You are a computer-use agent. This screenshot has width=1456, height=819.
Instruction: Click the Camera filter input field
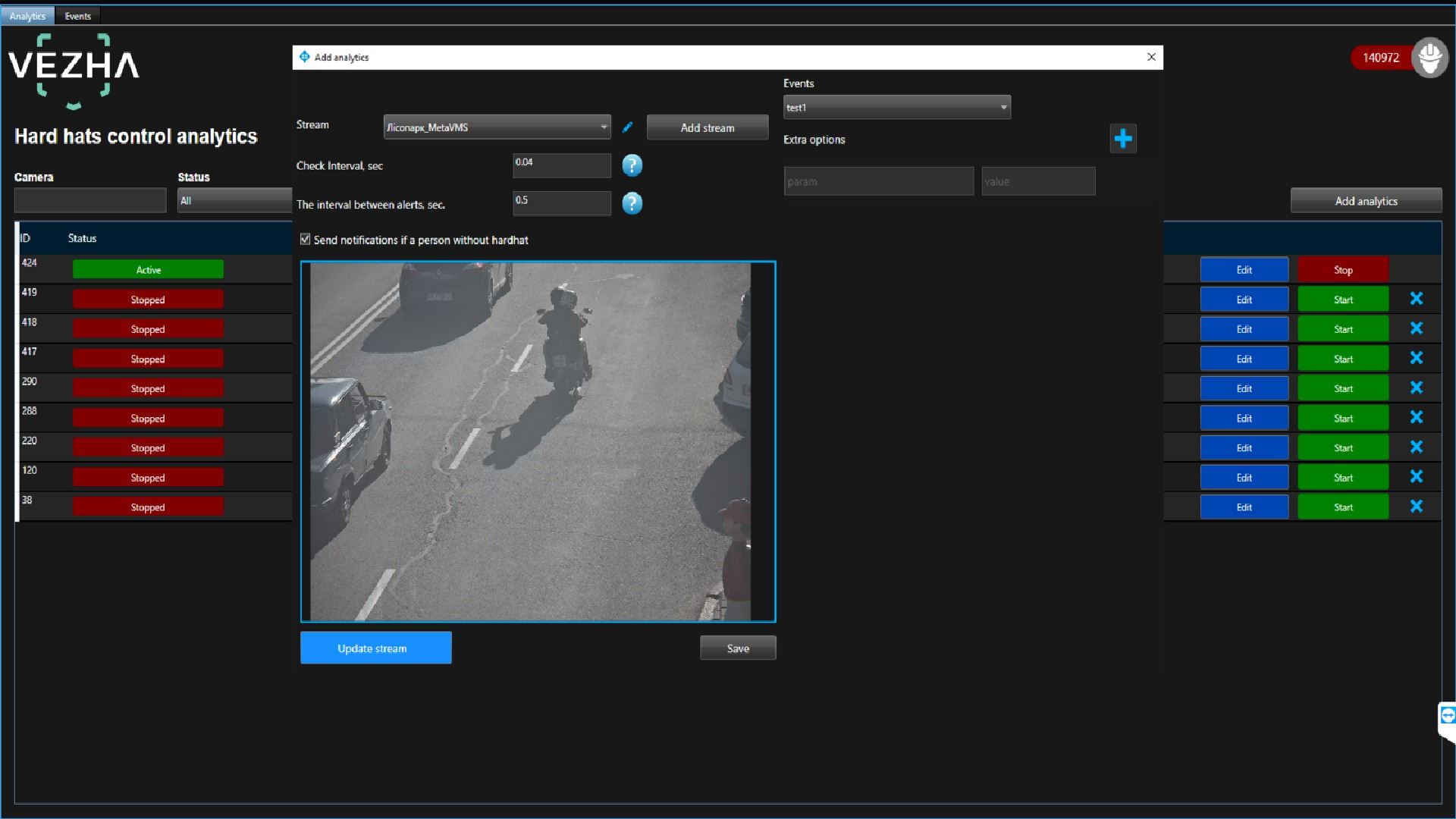click(x=90, y=201)
